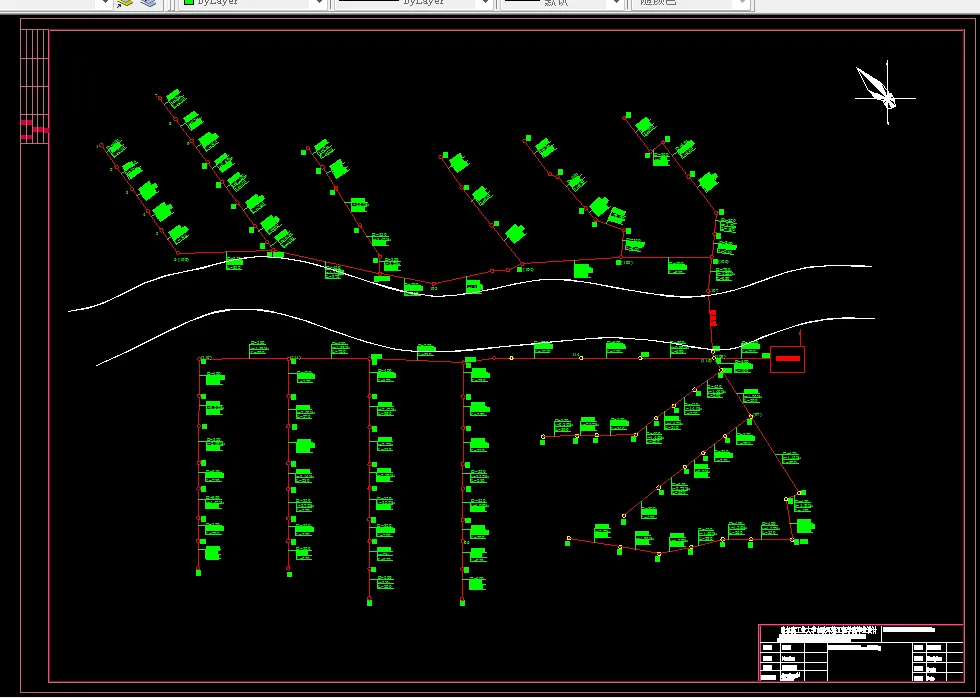The image size is (980, 698).
Task: Click the blue-gray layer stack toolbar icon
Action: 148,3
